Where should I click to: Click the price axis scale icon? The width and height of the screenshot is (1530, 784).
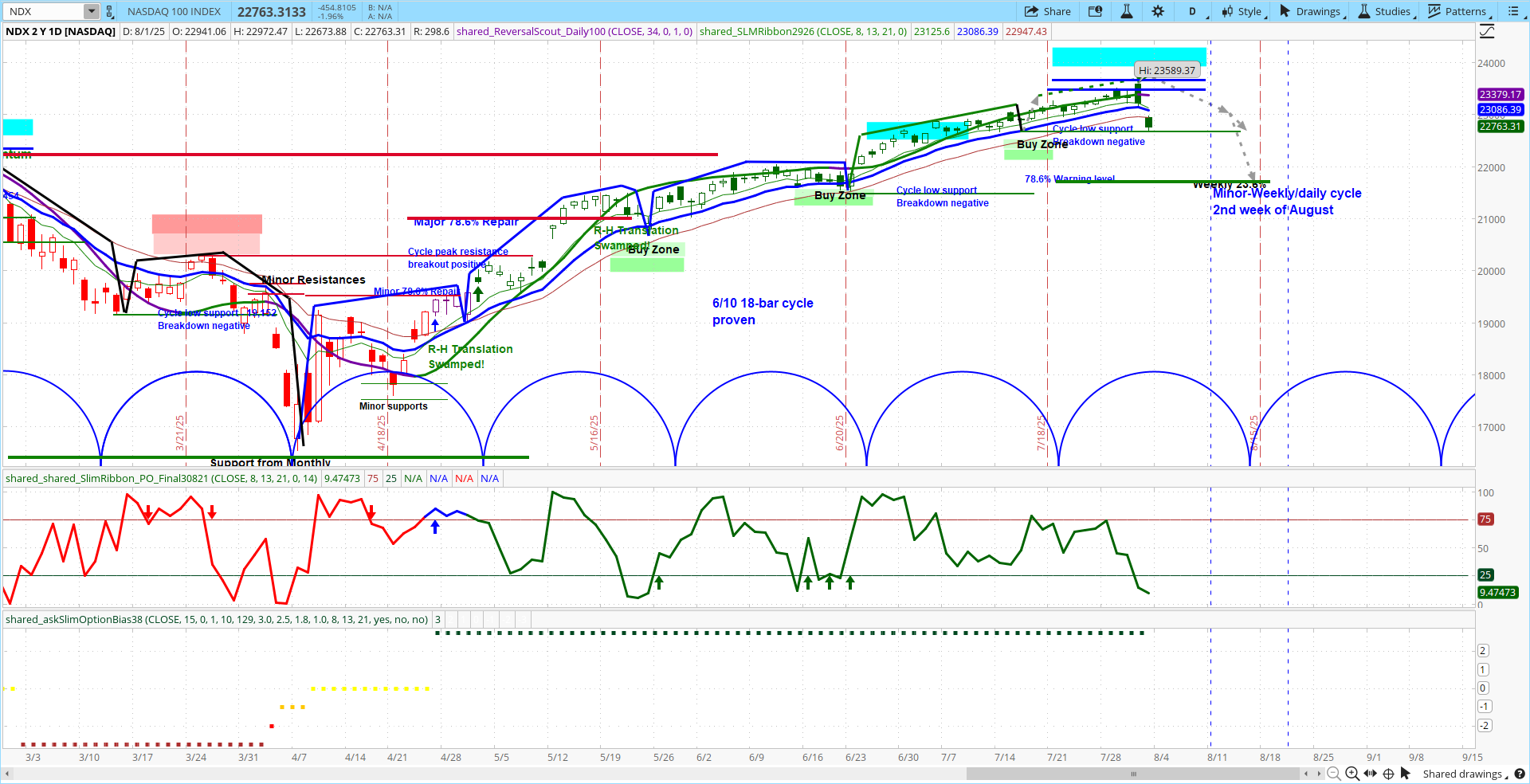click(1487, 32)
